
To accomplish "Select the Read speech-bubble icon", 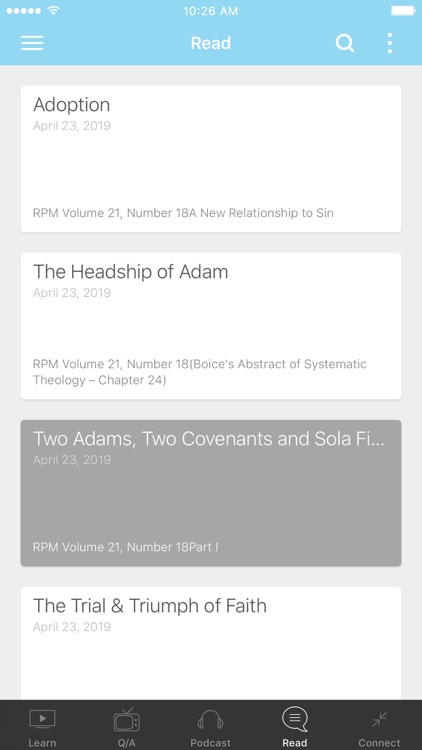I will [295, 719].
